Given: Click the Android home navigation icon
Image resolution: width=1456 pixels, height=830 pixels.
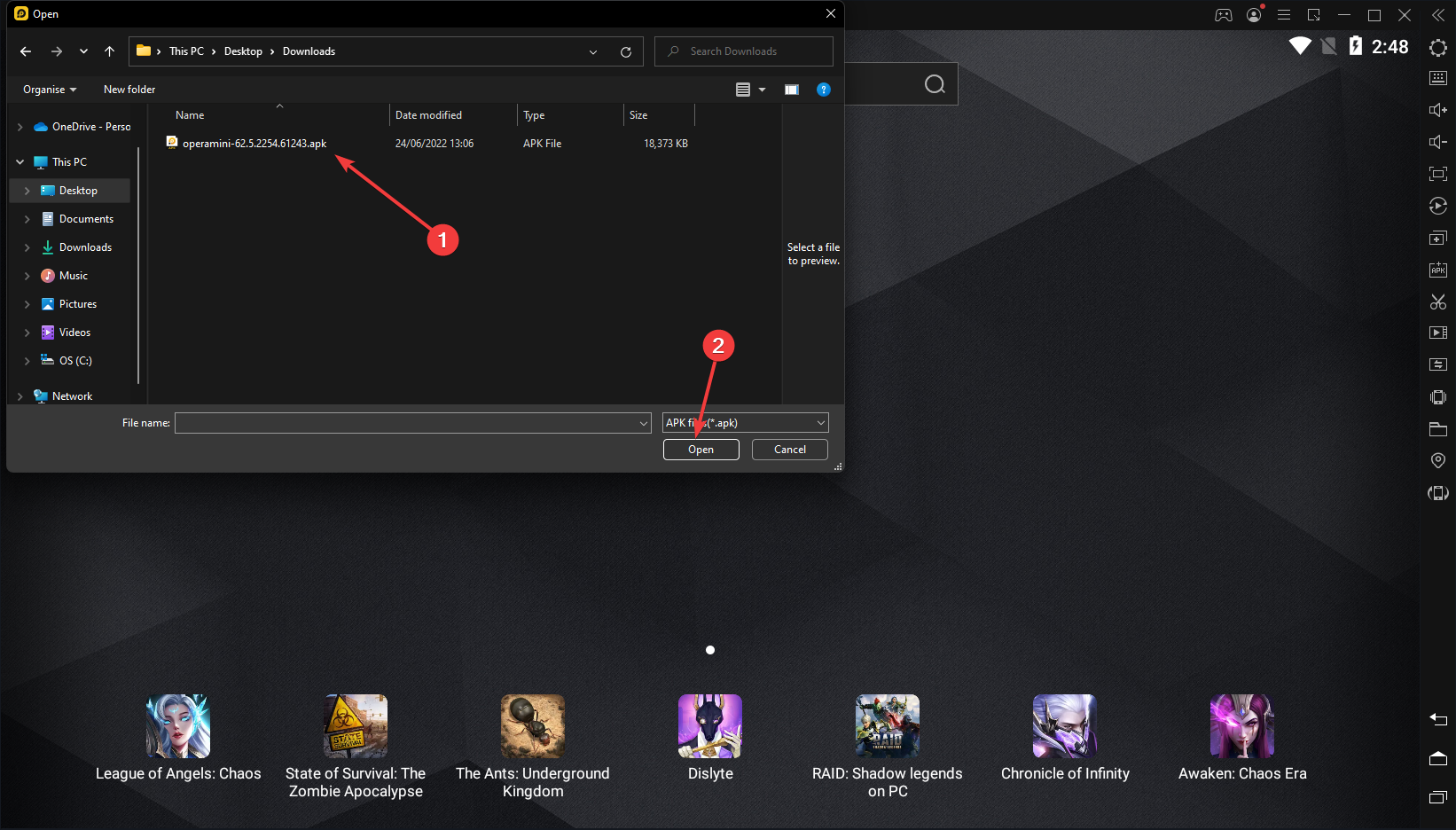Looking at the screenshot, I should click(1438, 758).
